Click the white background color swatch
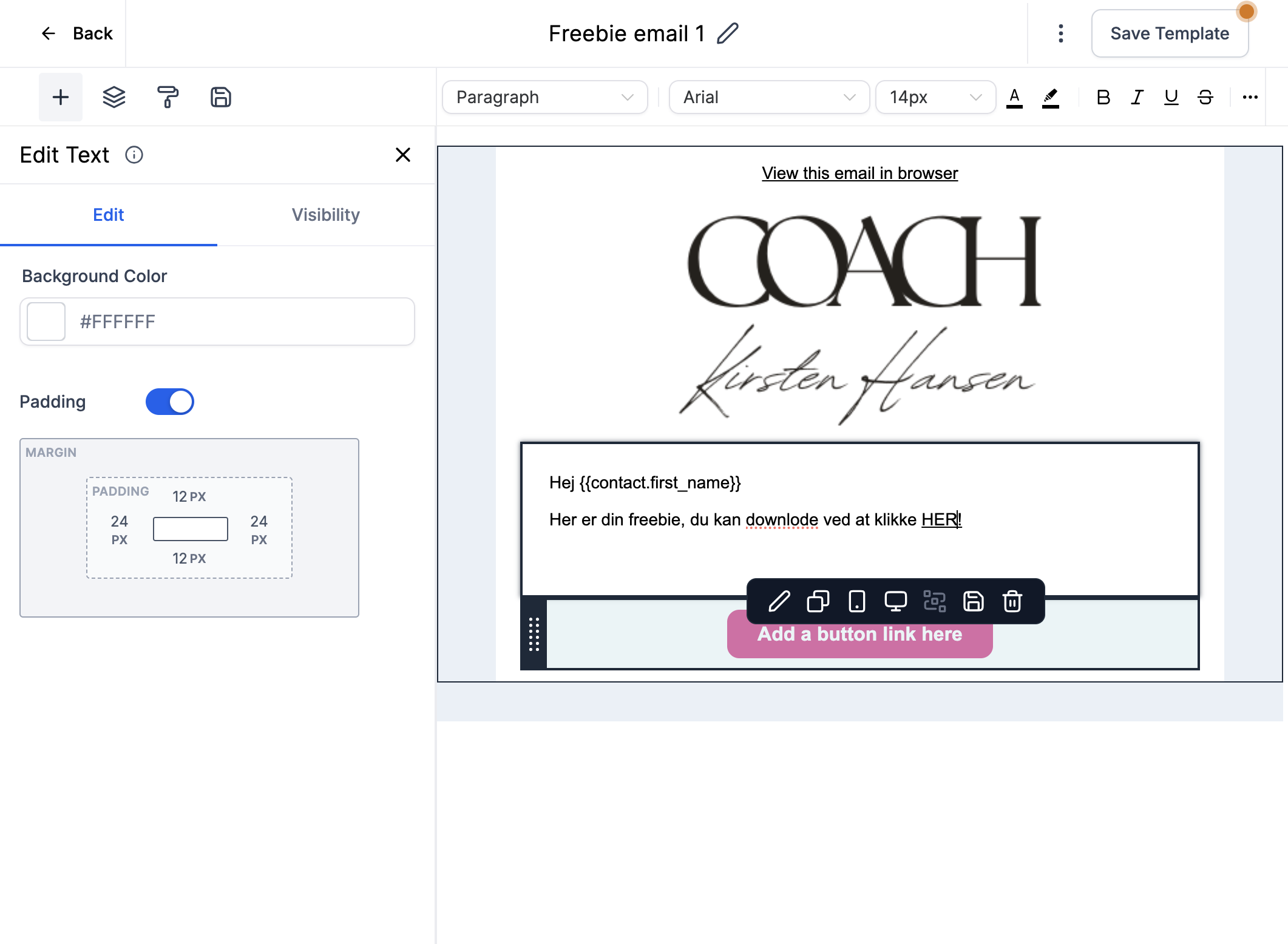Viewport: 1288px width, 944px height. point(46,322)
